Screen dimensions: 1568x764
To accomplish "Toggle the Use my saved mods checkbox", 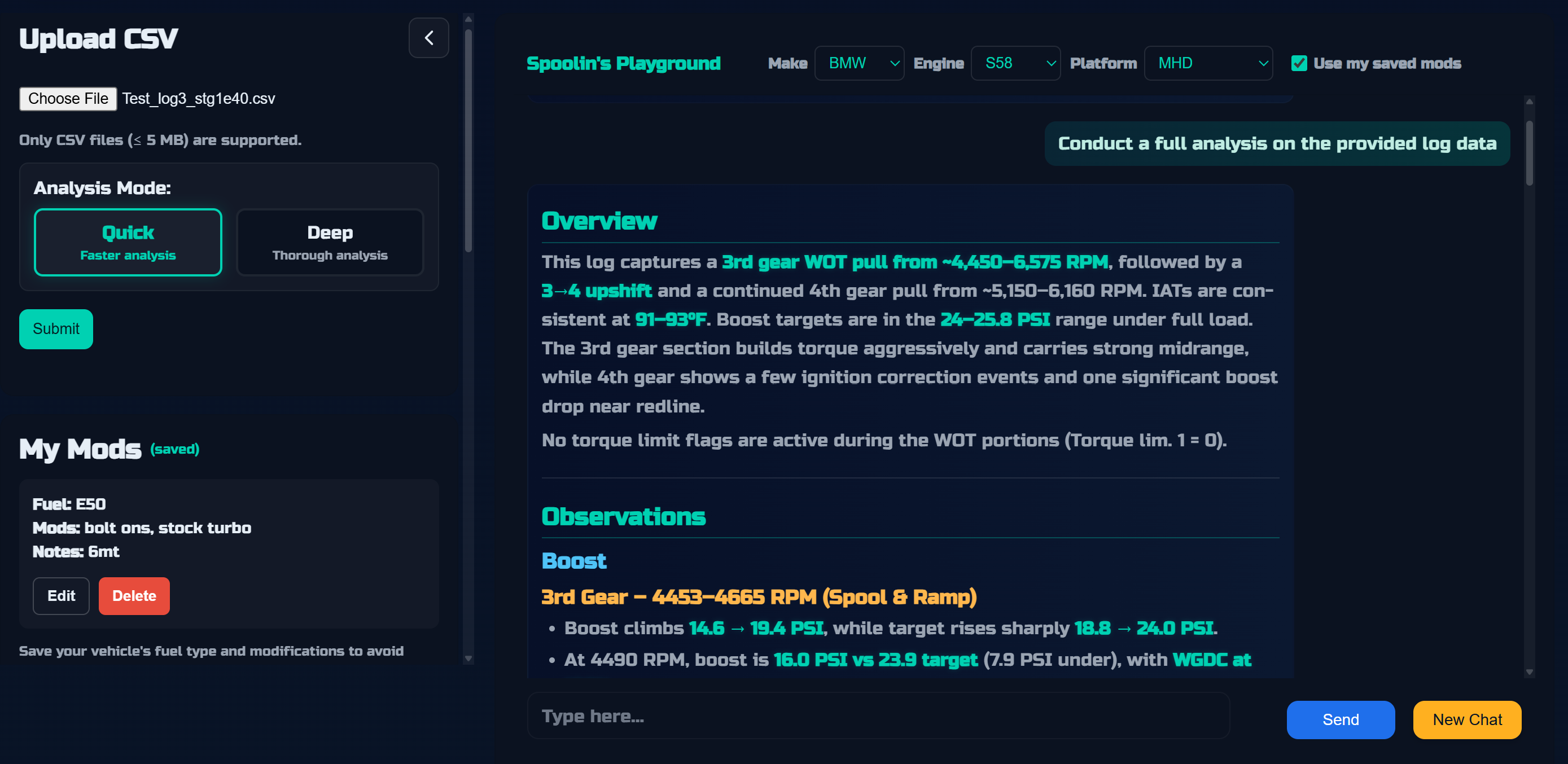I will pos(1299,63).
